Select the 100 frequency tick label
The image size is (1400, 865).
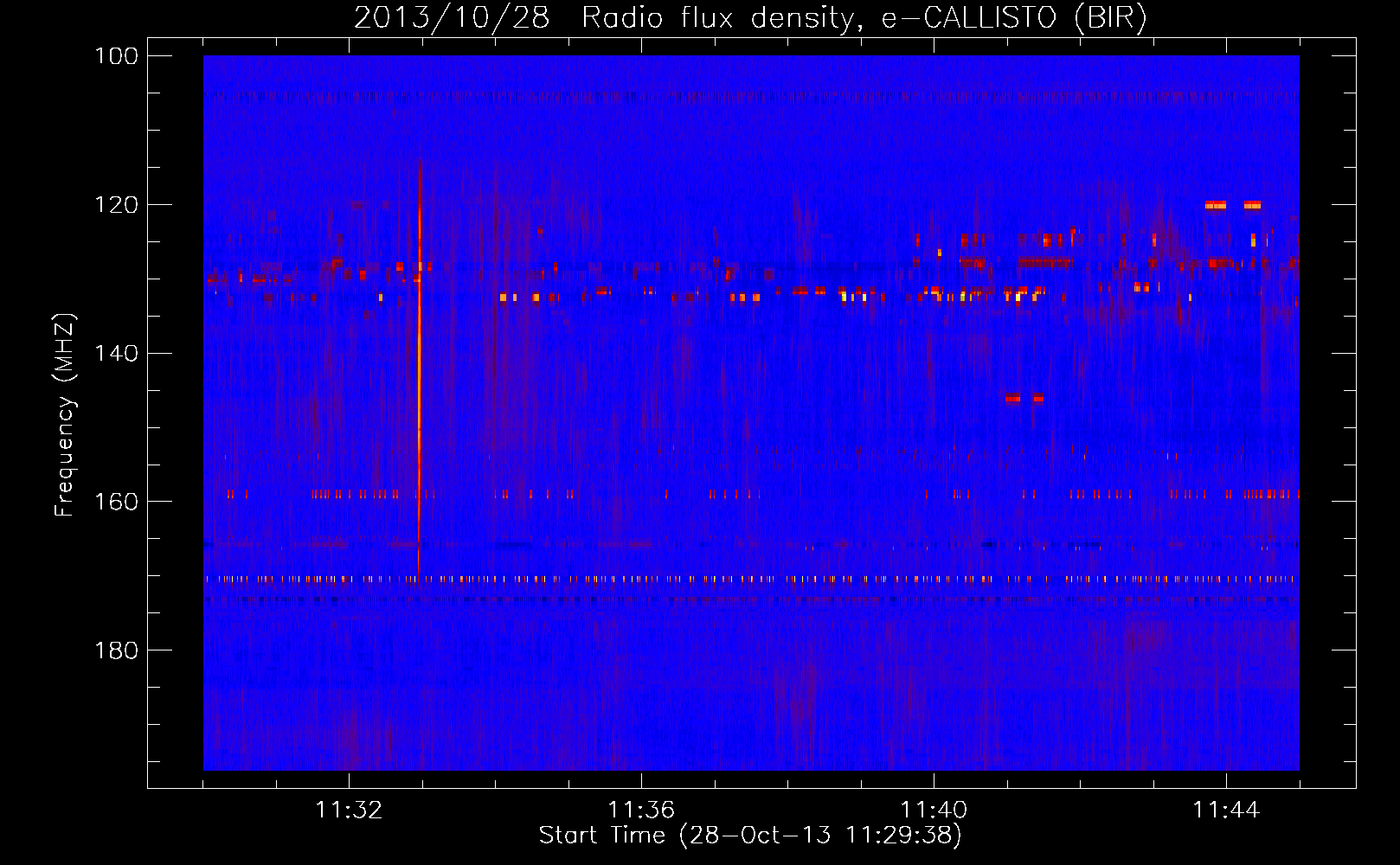[x=116, y=56]
